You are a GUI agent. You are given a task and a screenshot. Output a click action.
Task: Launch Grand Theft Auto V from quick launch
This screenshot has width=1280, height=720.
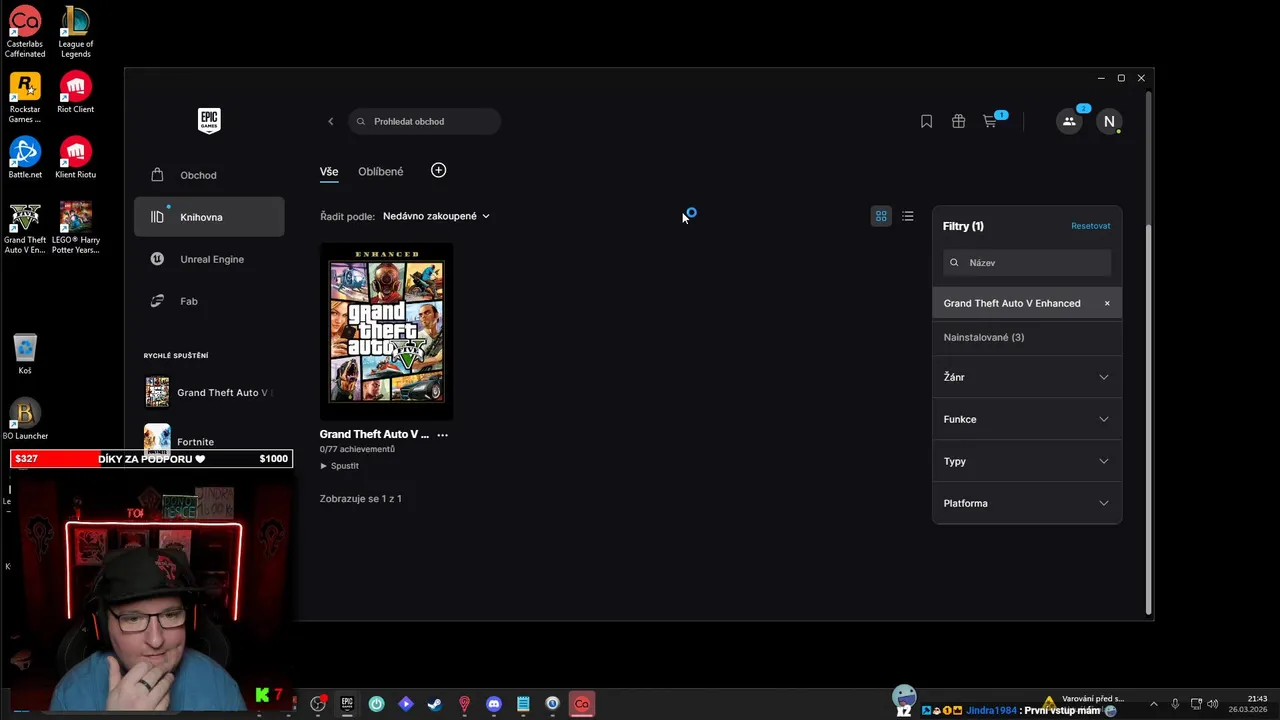[209, 392]
